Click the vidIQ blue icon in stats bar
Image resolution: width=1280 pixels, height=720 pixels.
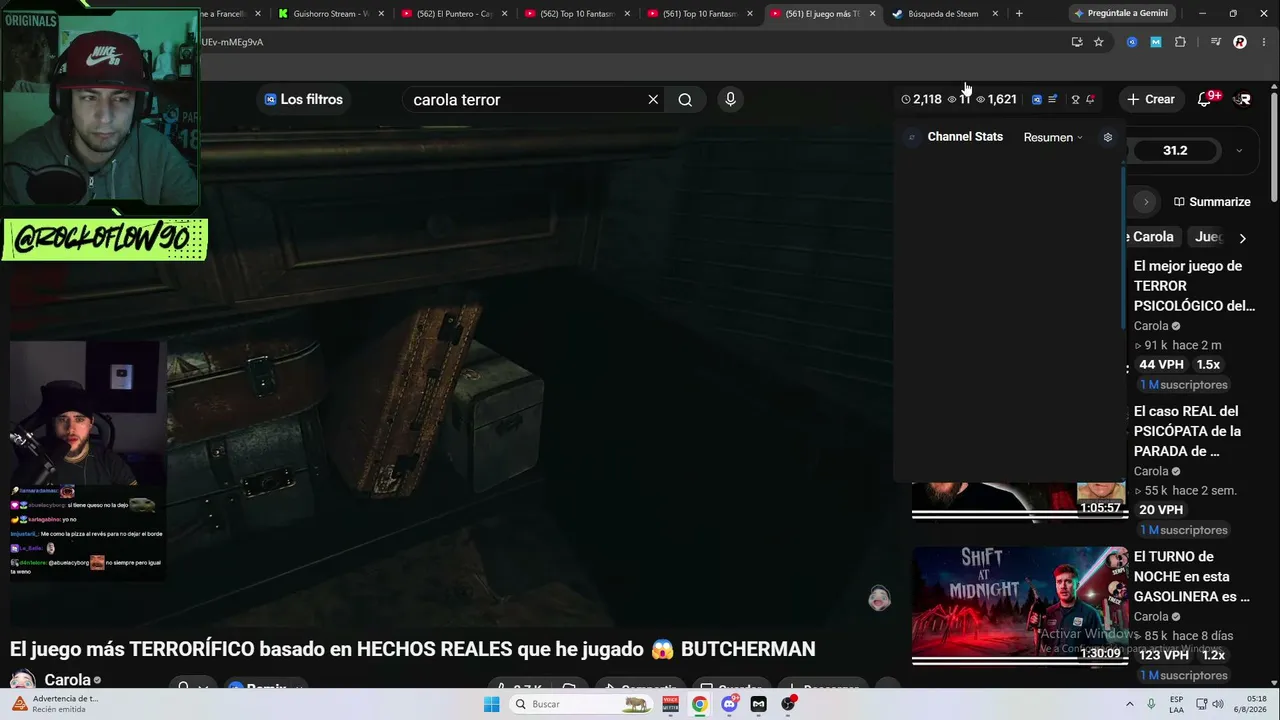tap(1037, 99)
